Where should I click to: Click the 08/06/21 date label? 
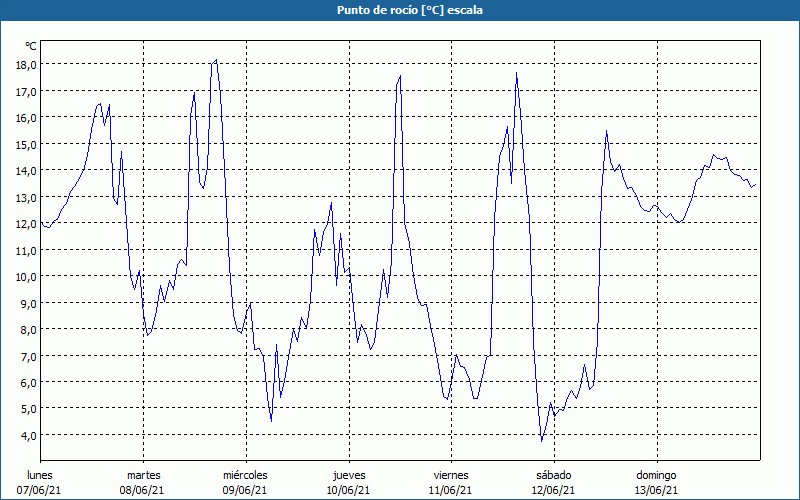click(142, 490)
